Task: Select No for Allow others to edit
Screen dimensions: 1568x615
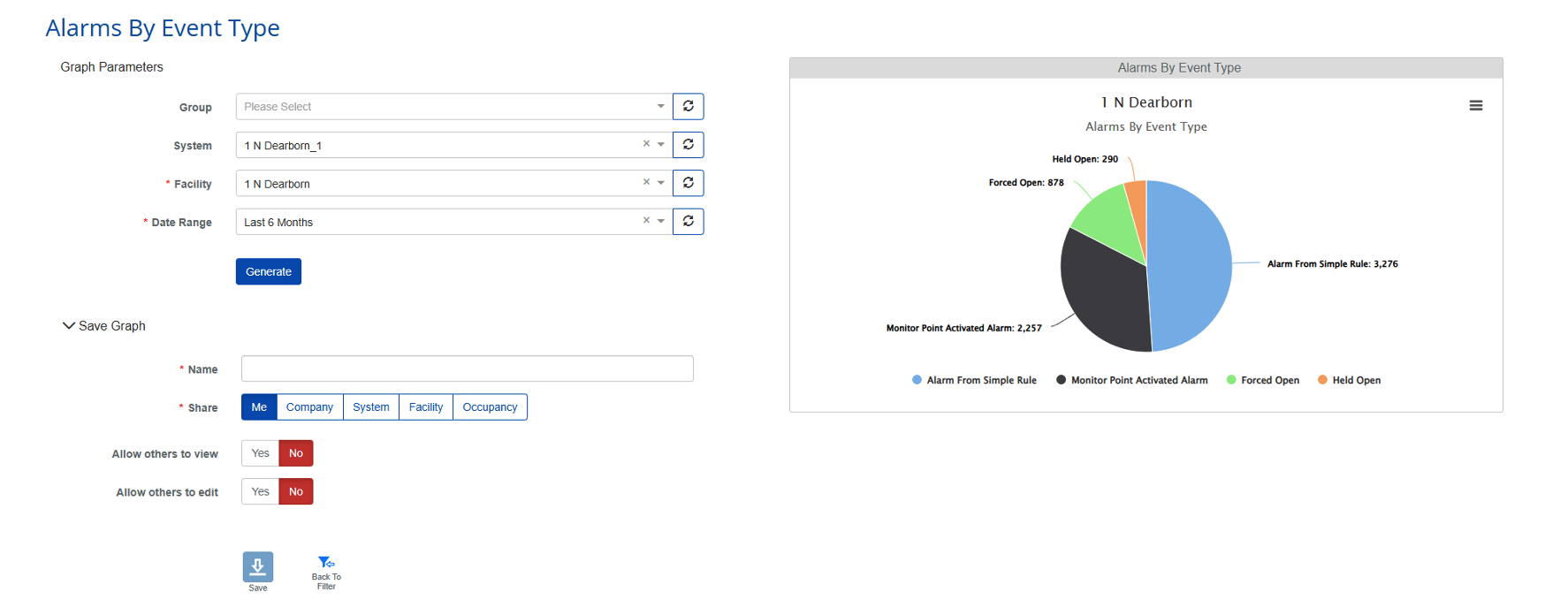Action: pyautogui.click(x=296, y=492)
